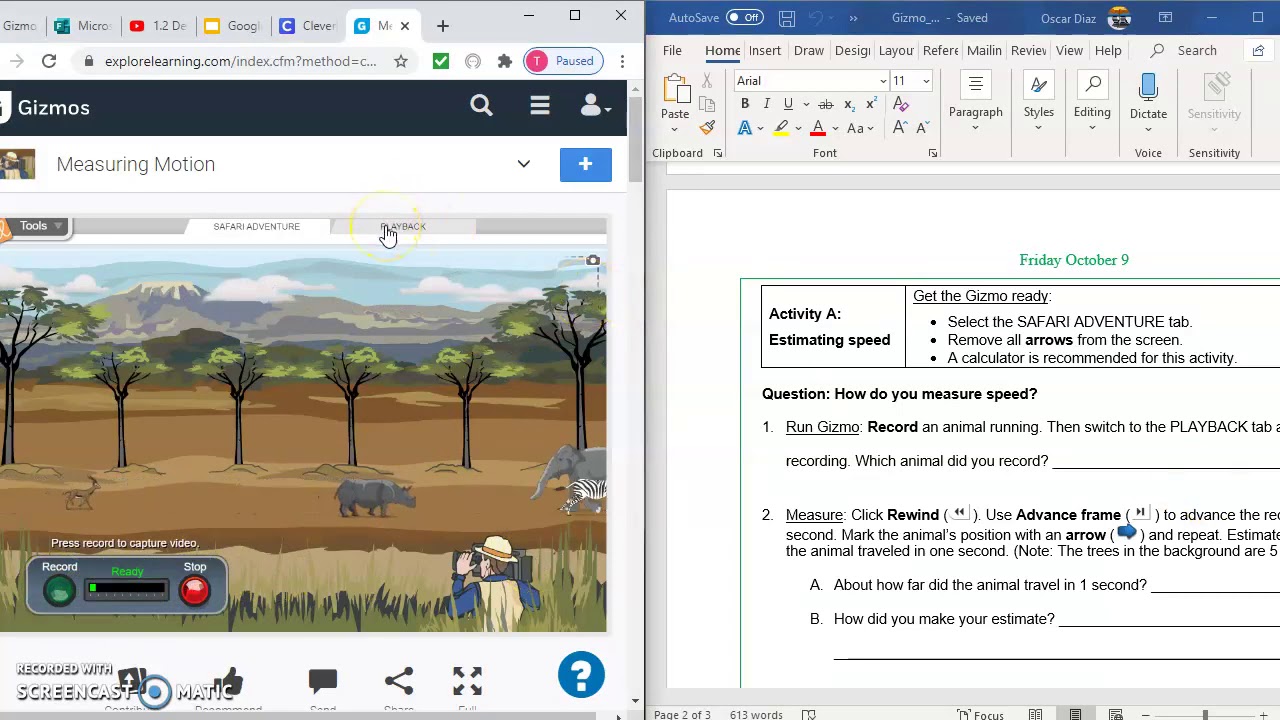Select the SAFARI ADVENTURE tab
Screen dimensions: 1280x720
click(256, 226)
